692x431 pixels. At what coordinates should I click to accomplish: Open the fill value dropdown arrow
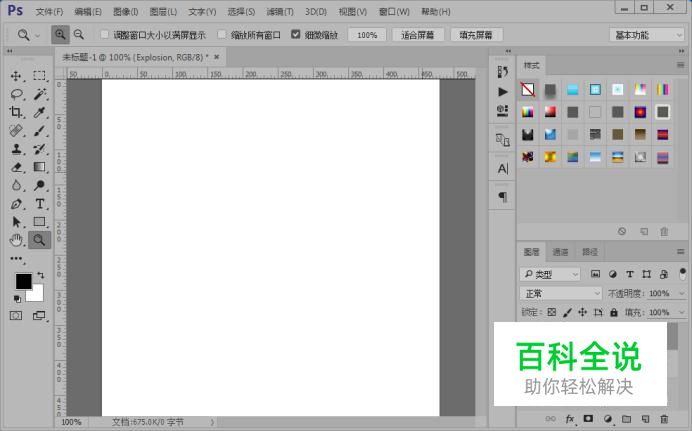(681, 312)
